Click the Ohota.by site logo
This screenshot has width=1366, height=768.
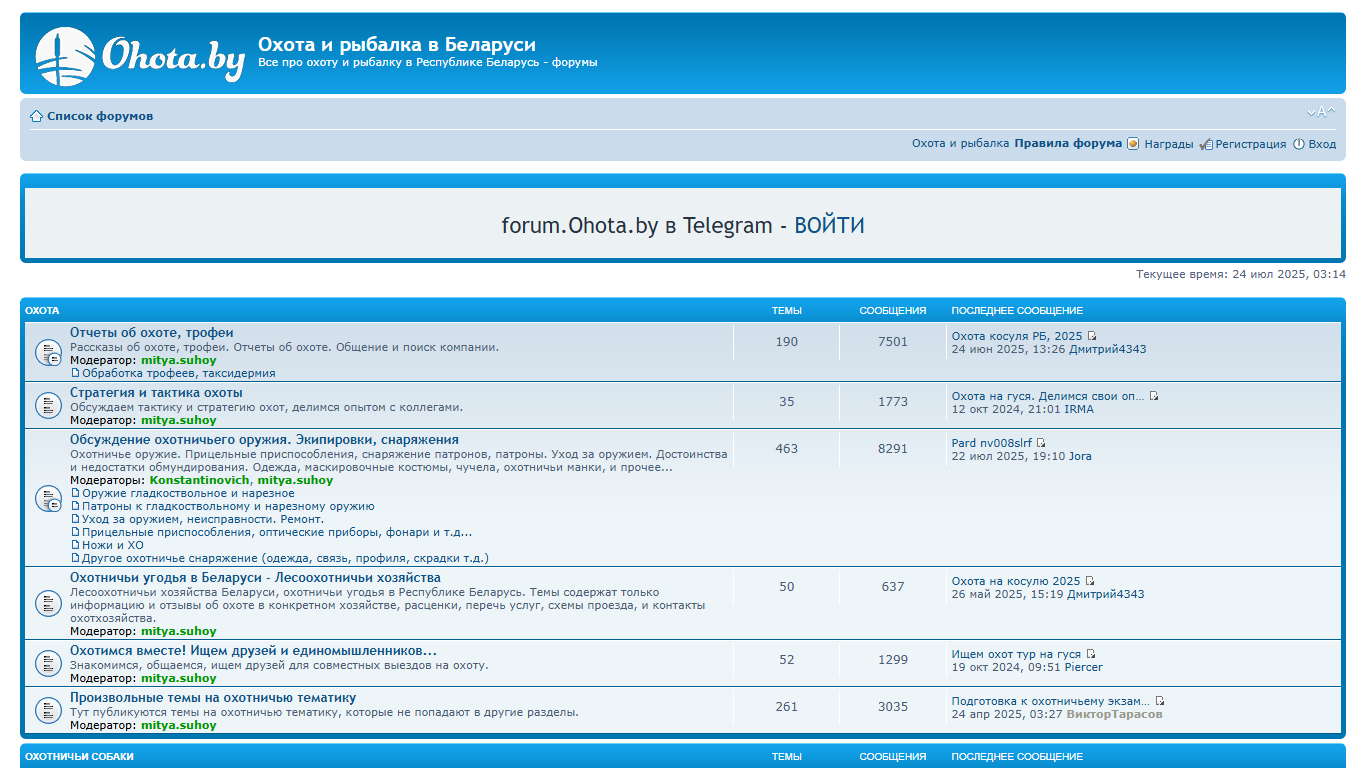point(140,56)
